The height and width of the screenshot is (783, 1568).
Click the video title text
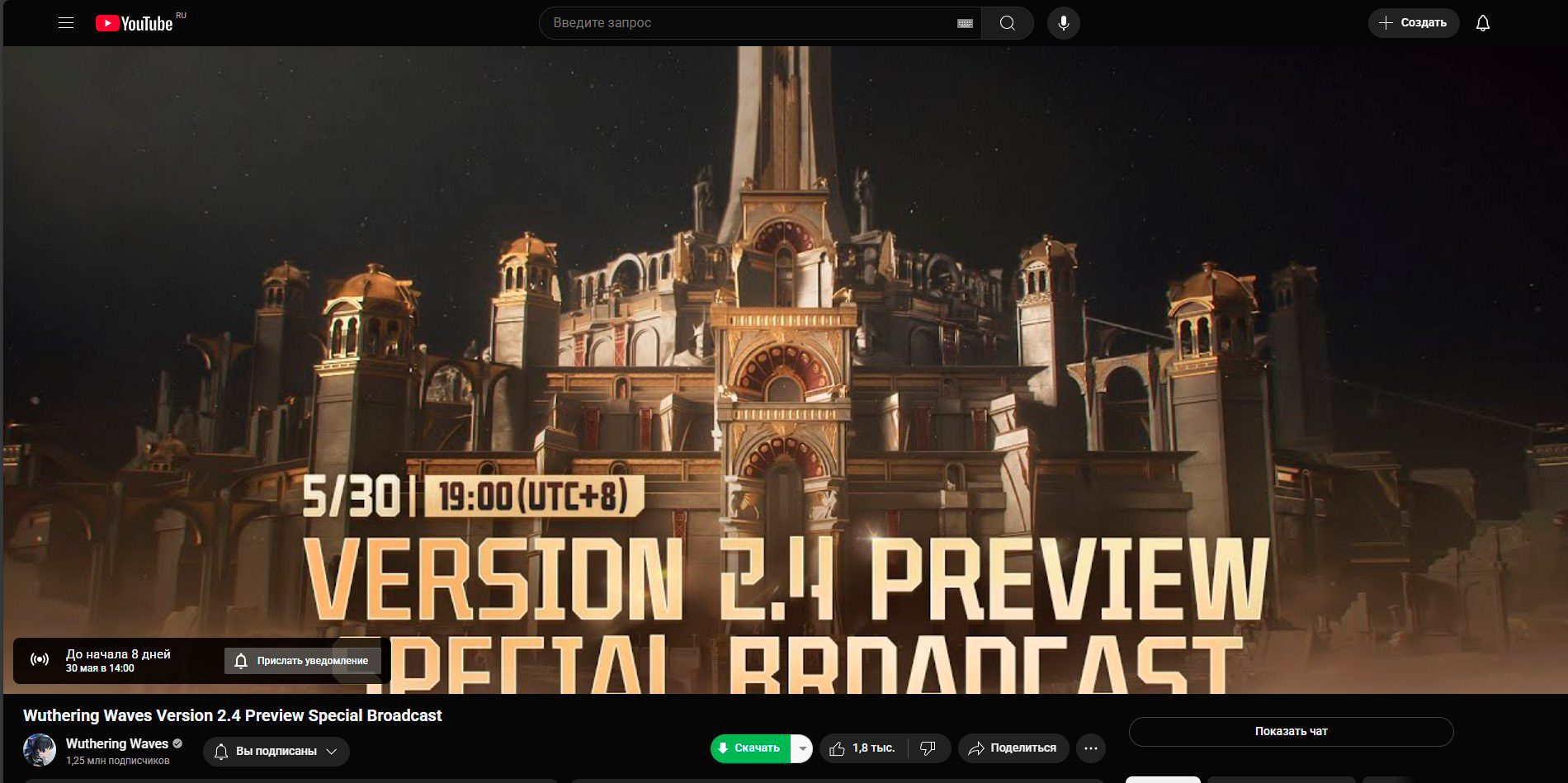(233, 715)
